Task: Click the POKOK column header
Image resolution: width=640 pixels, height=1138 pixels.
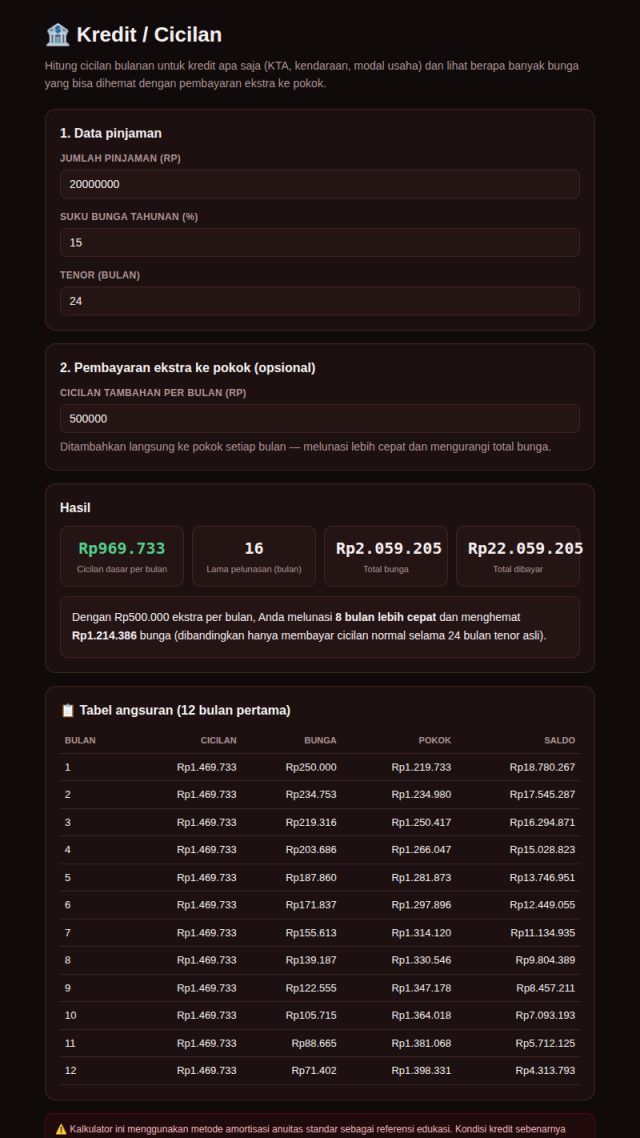Action: [435, 740]
